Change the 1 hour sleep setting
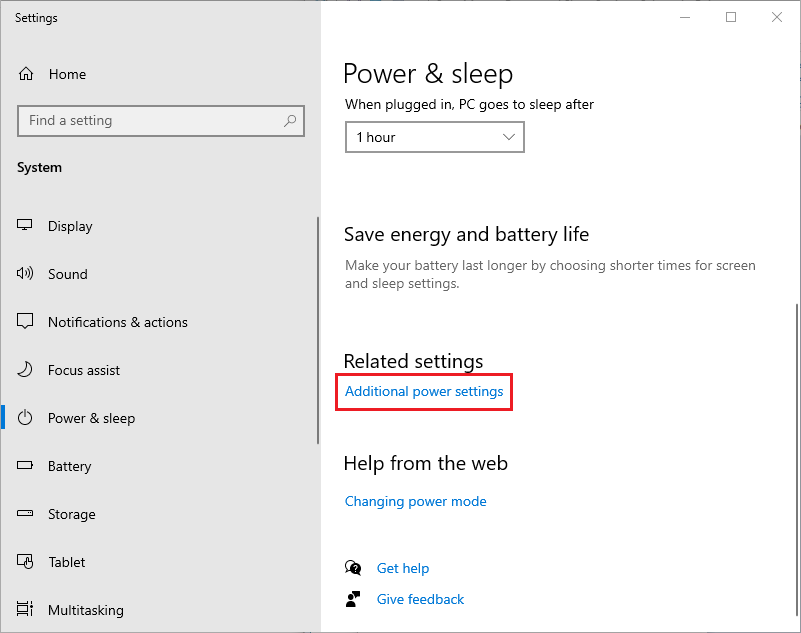Screen dimensions: 801x633 434,137
